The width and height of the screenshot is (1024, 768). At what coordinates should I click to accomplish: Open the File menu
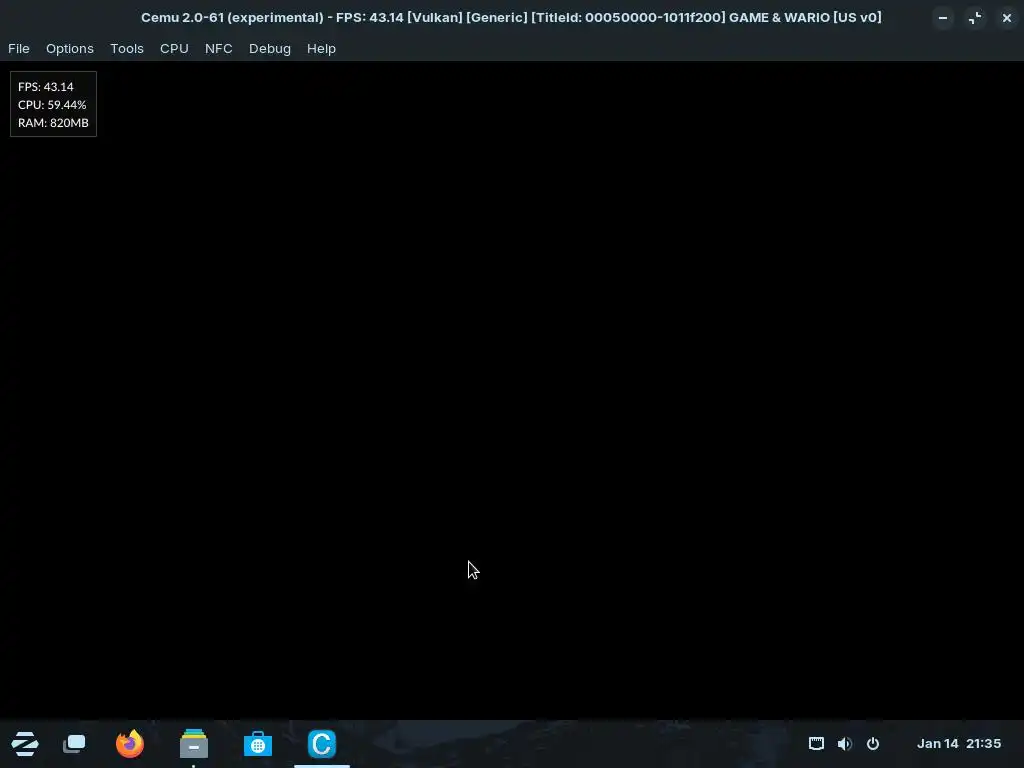click(x=18, y=48)
